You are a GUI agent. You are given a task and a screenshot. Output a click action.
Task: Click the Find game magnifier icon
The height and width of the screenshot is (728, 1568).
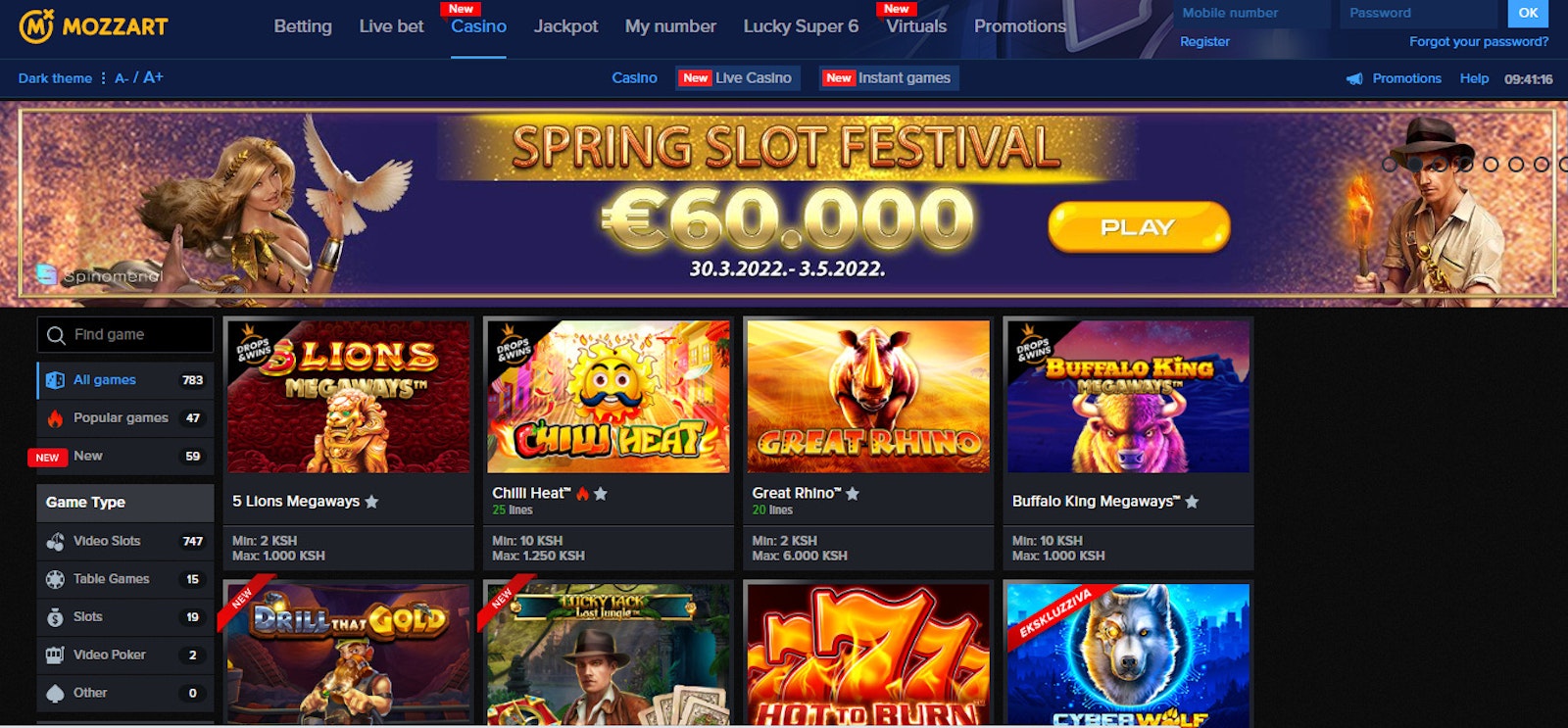coord(57,335)
